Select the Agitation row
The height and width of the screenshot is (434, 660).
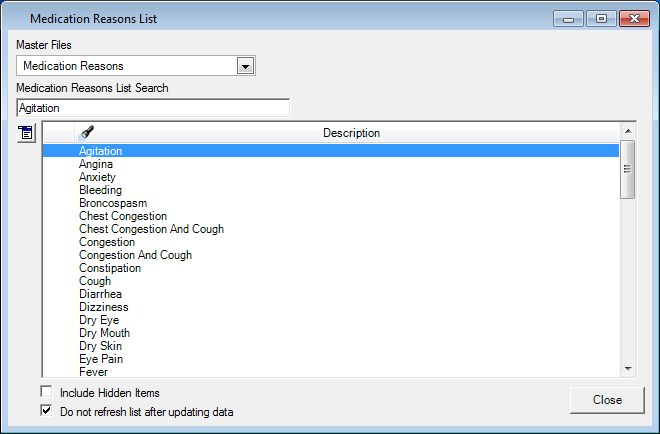coord(101,151)
